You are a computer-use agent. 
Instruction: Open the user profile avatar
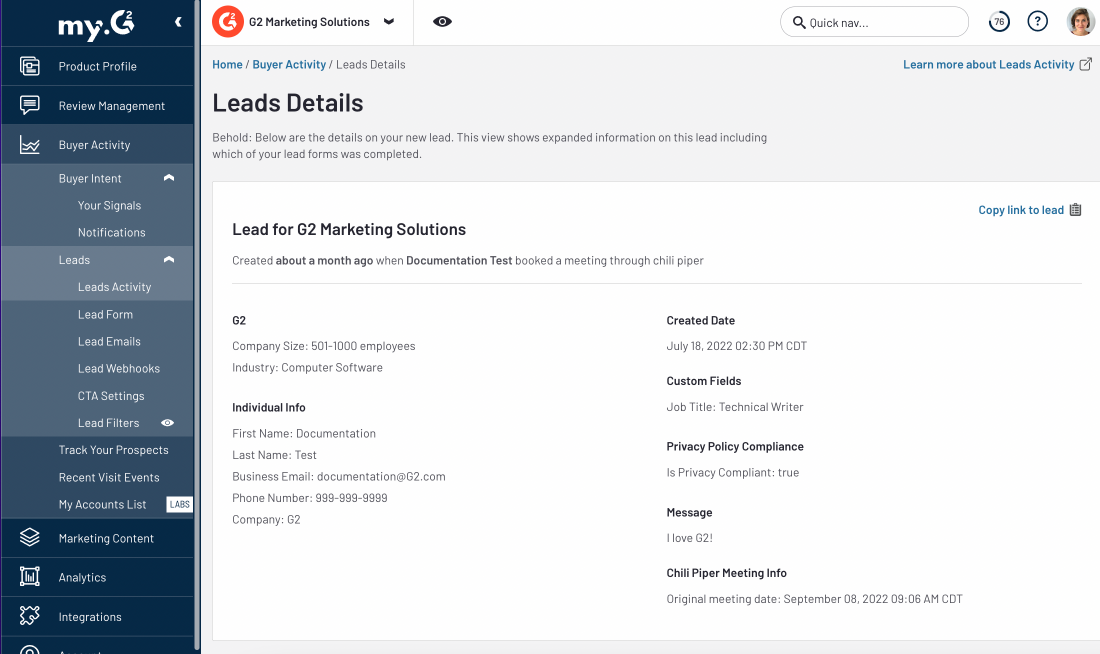1080,22
